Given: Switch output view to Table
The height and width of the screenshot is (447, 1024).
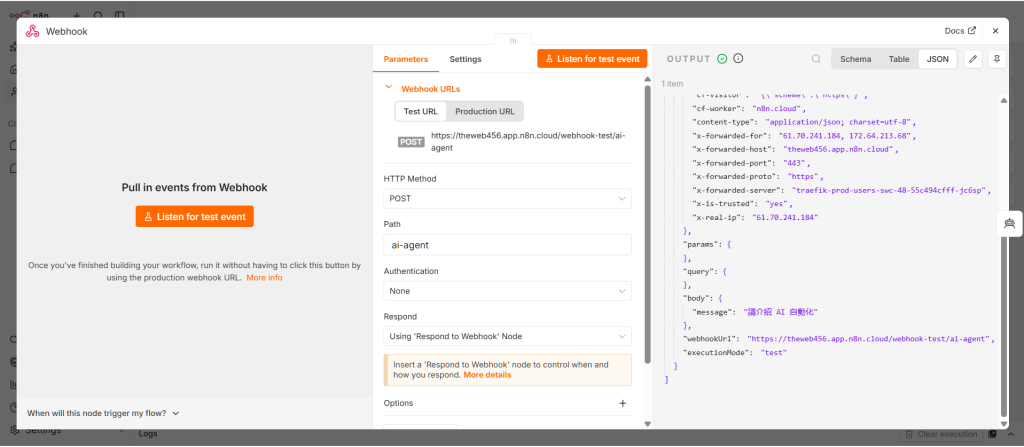Looking at the screenshot, I should pyautogui.click(x=899, y=59).
